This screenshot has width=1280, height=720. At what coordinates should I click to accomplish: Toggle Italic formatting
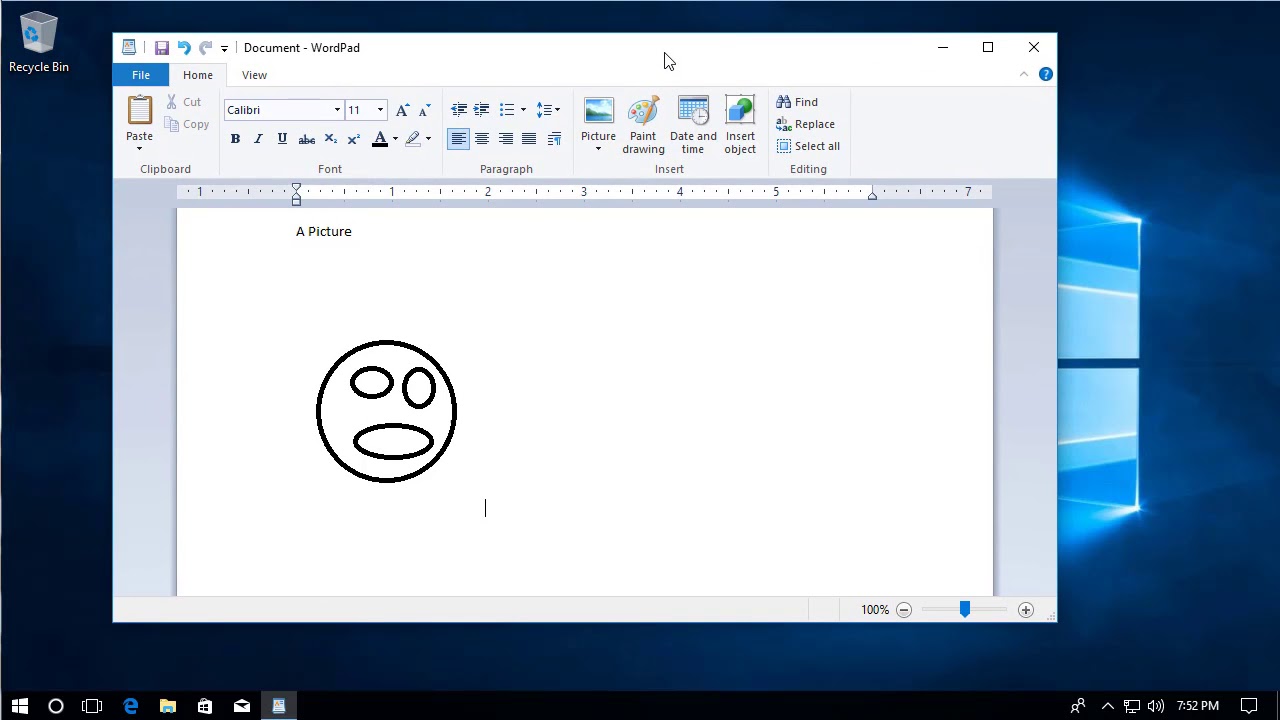258,139
